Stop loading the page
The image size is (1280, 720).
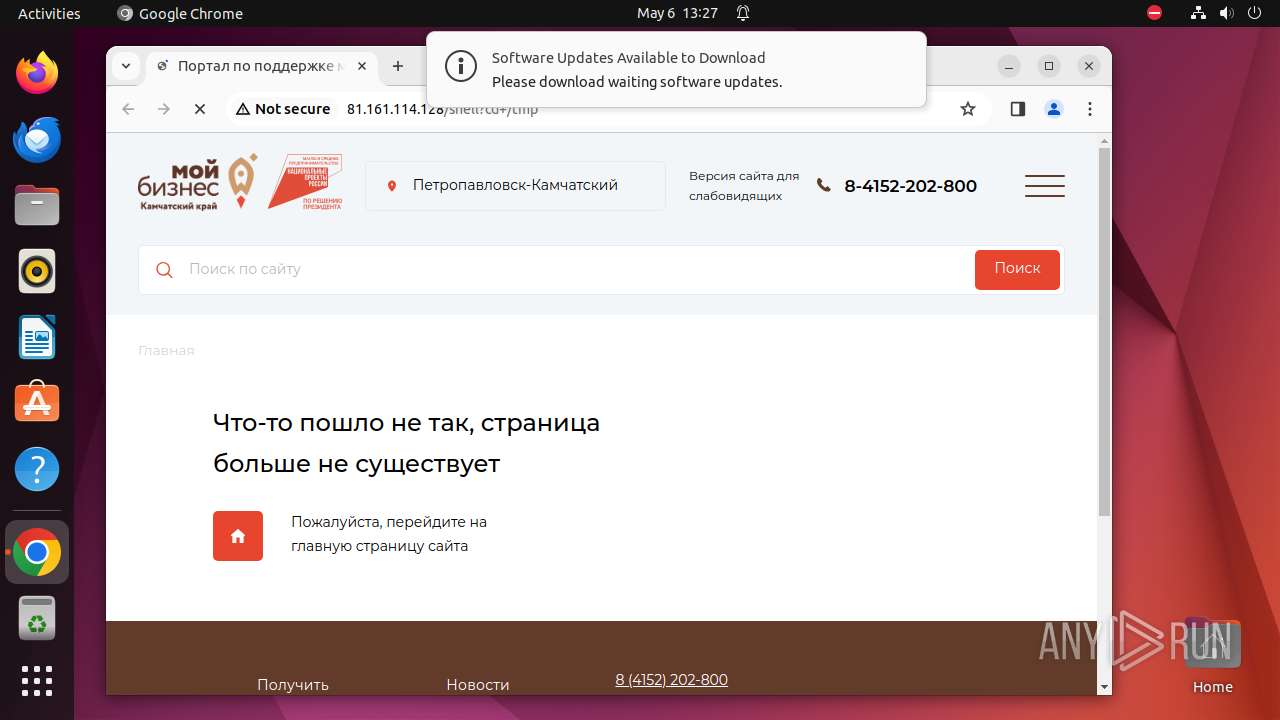coord(200,109)
